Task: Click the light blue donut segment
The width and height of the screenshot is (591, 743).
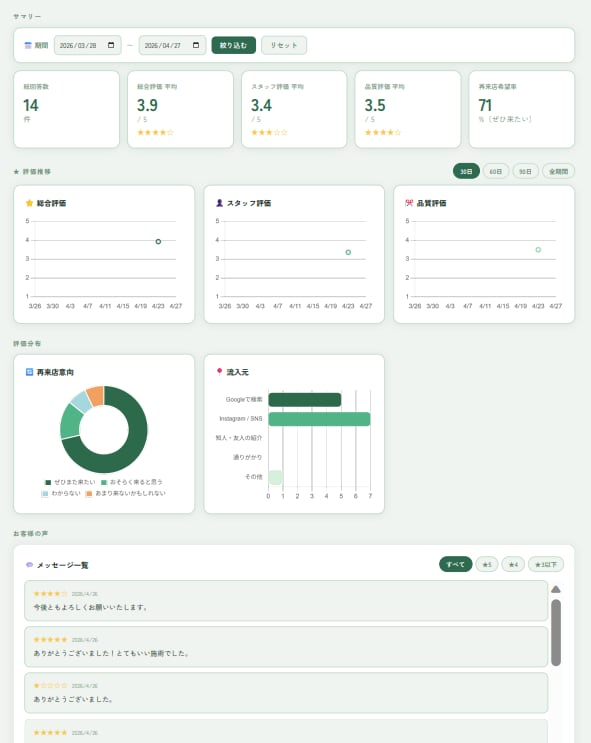Action: coord(82,402)
